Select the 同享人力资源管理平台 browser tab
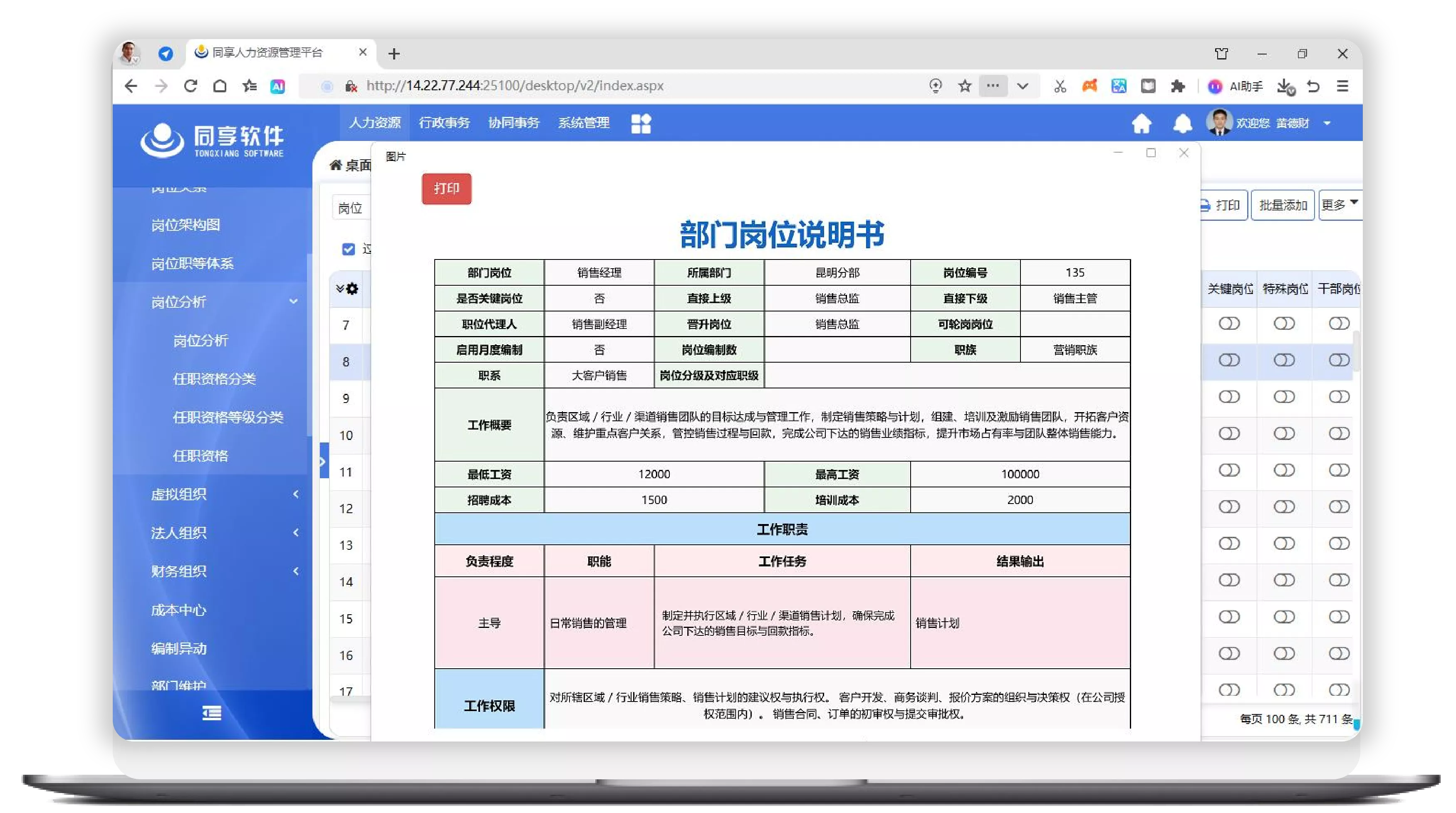Image resolution: width=1456 pixels, height=813 pixels. point(281,53)
